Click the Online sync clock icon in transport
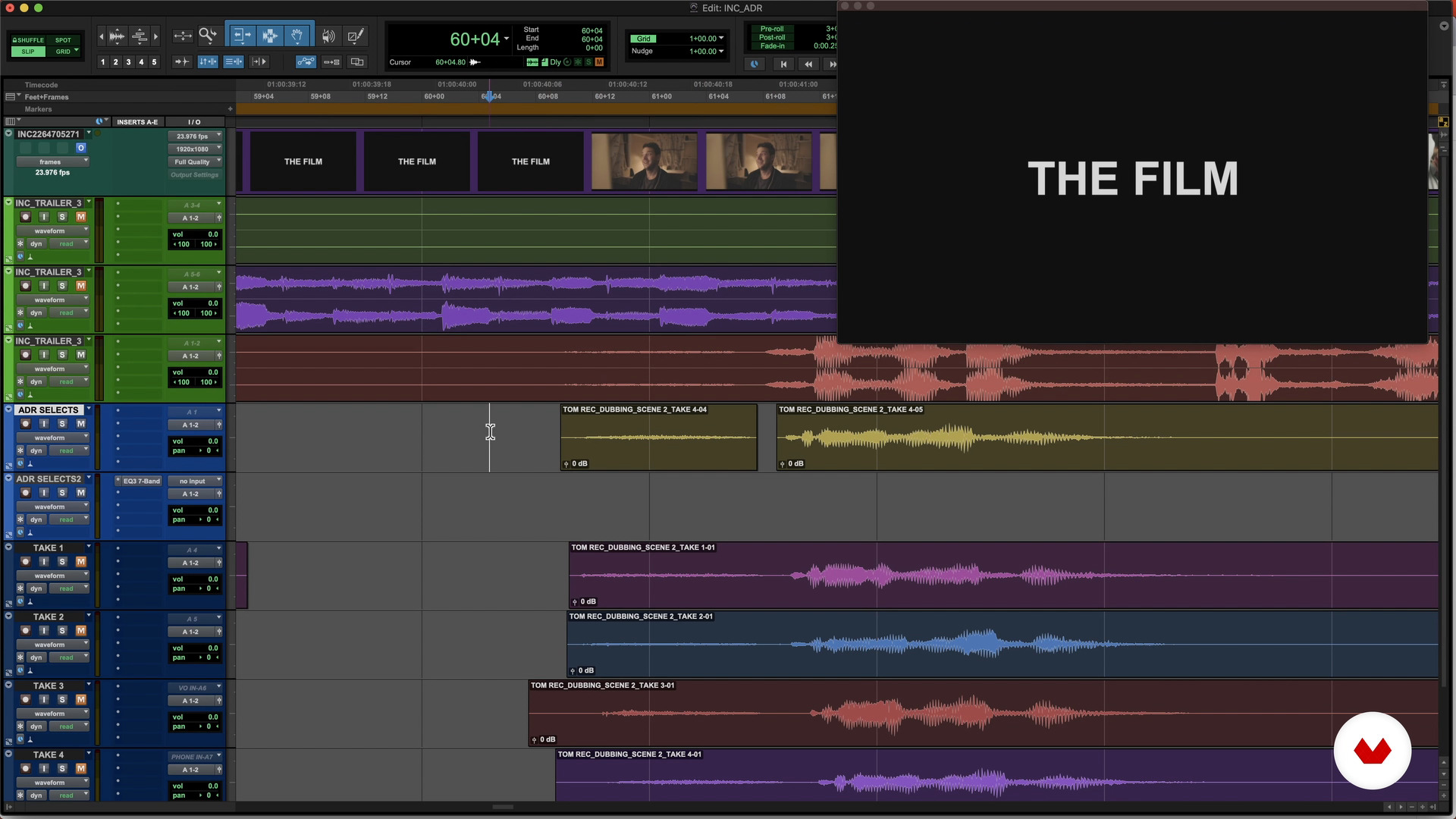Image resolution: width=1456 pixels, height=819 pixels. [x=754, y=64]
